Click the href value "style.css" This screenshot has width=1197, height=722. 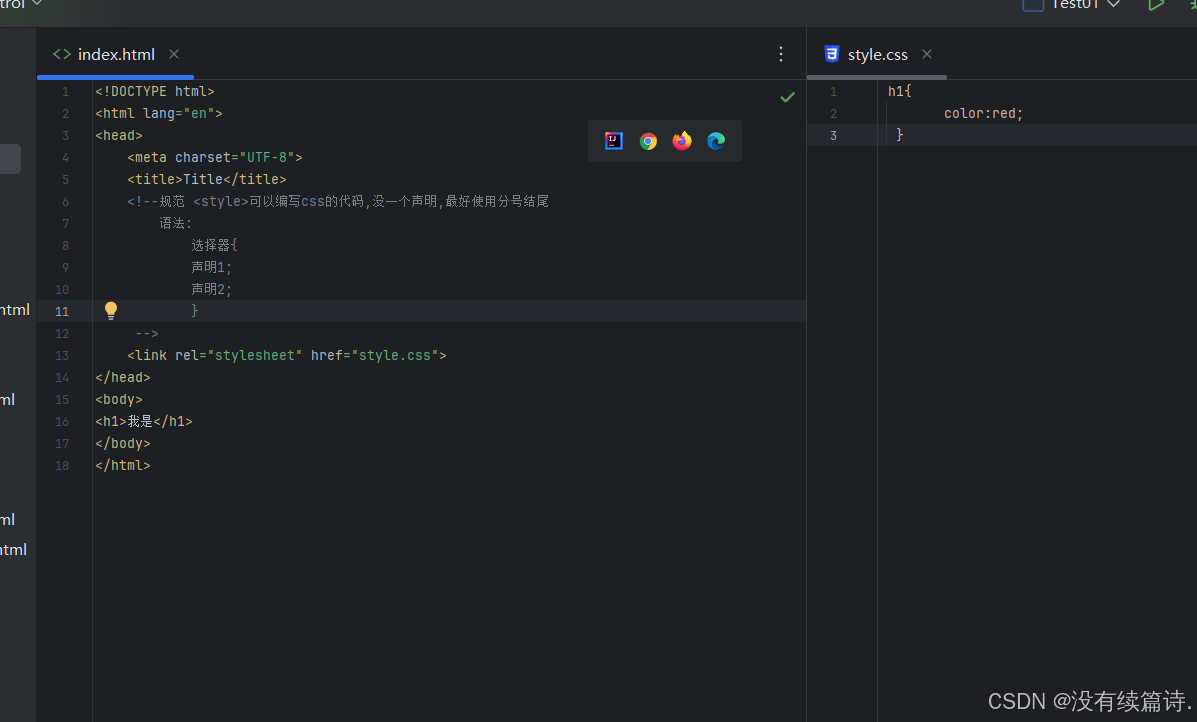pyautogui.click(x=395, y=356)
